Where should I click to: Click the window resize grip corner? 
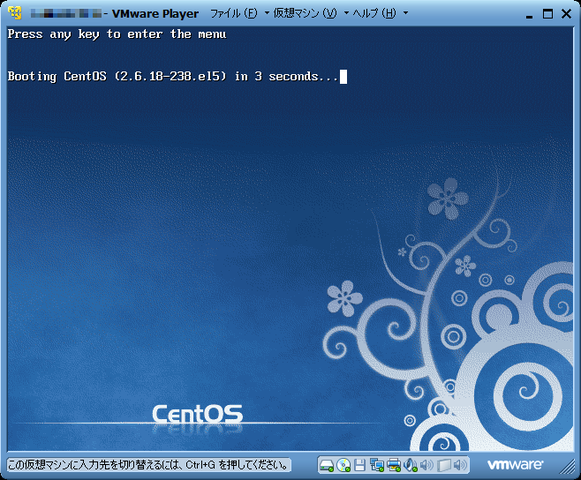pos(567,467)
